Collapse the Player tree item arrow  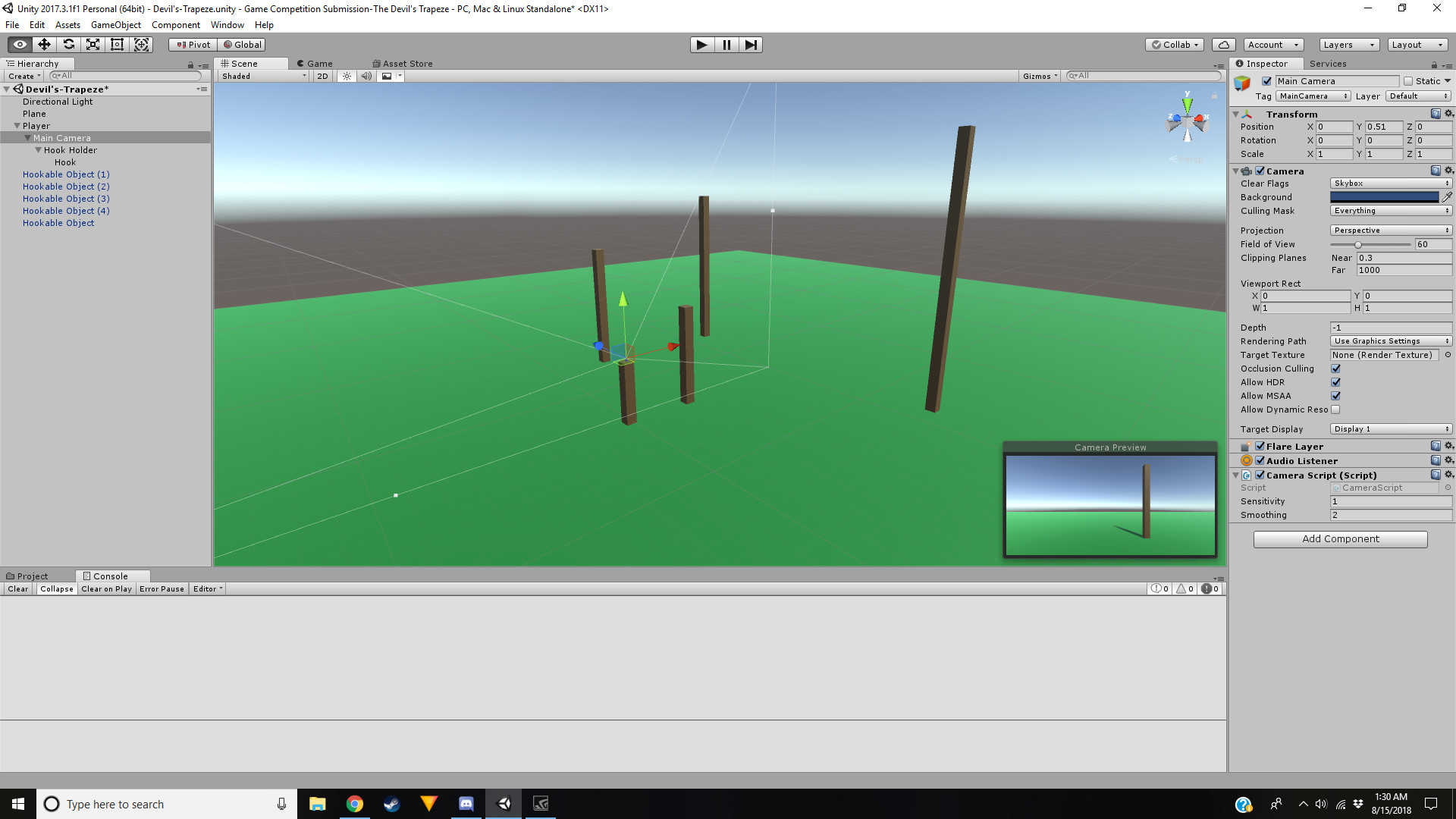coord(17,126)
